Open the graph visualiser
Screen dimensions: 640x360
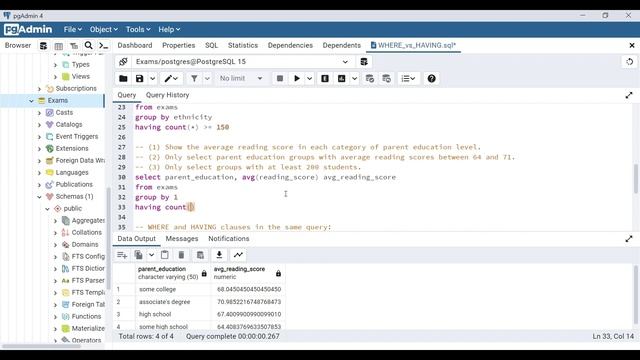coord(238,255)
